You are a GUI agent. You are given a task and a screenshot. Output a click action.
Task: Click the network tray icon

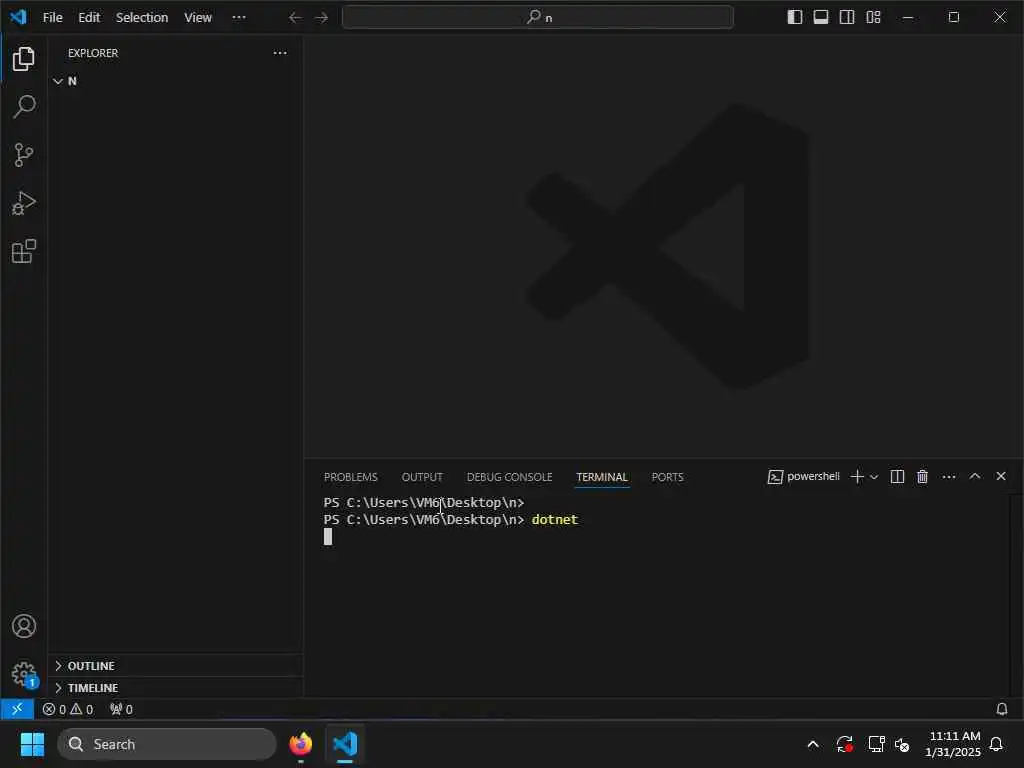pyautogui.click(x=876, y=744)
